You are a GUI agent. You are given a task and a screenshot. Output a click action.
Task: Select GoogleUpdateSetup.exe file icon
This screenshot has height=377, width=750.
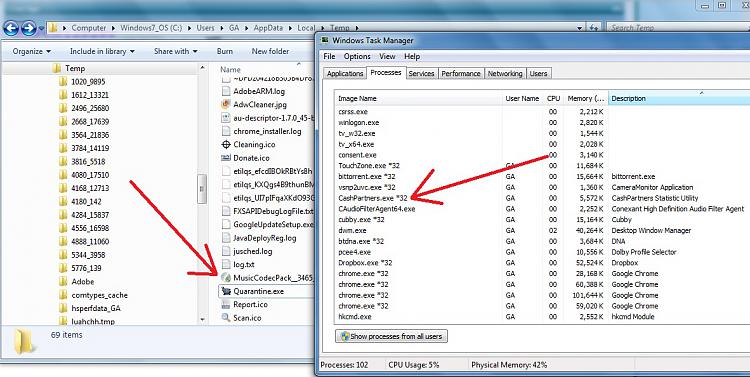pos(226,224)
